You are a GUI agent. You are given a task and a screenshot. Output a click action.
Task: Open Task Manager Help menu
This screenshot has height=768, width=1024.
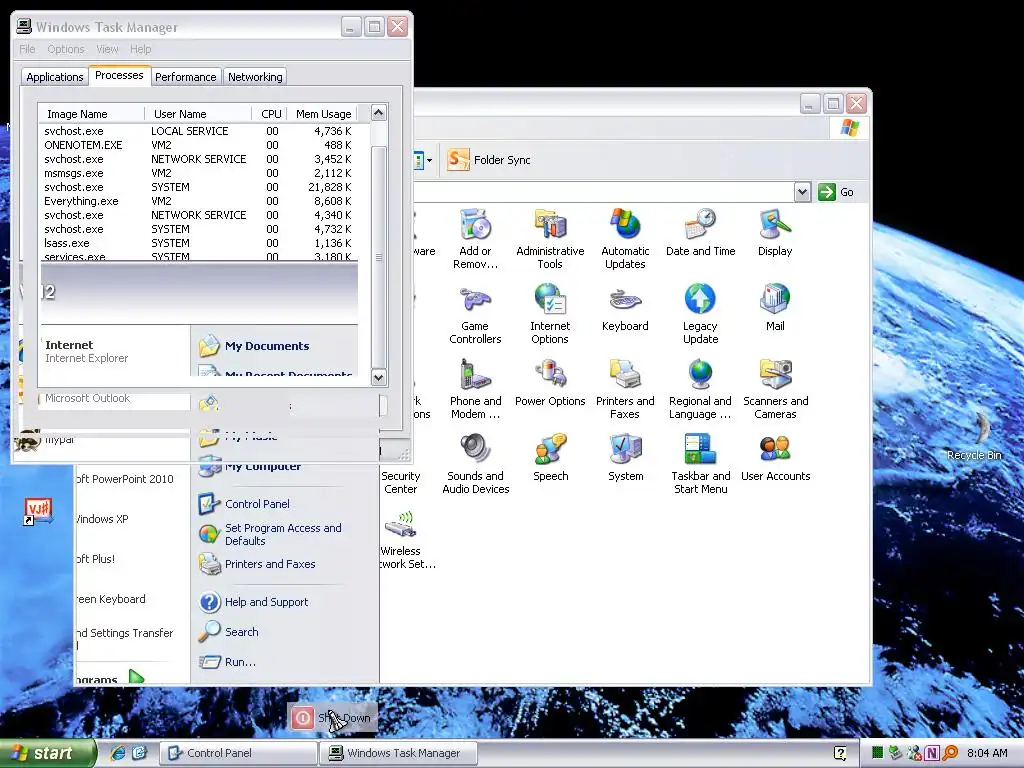coord(140,49)
